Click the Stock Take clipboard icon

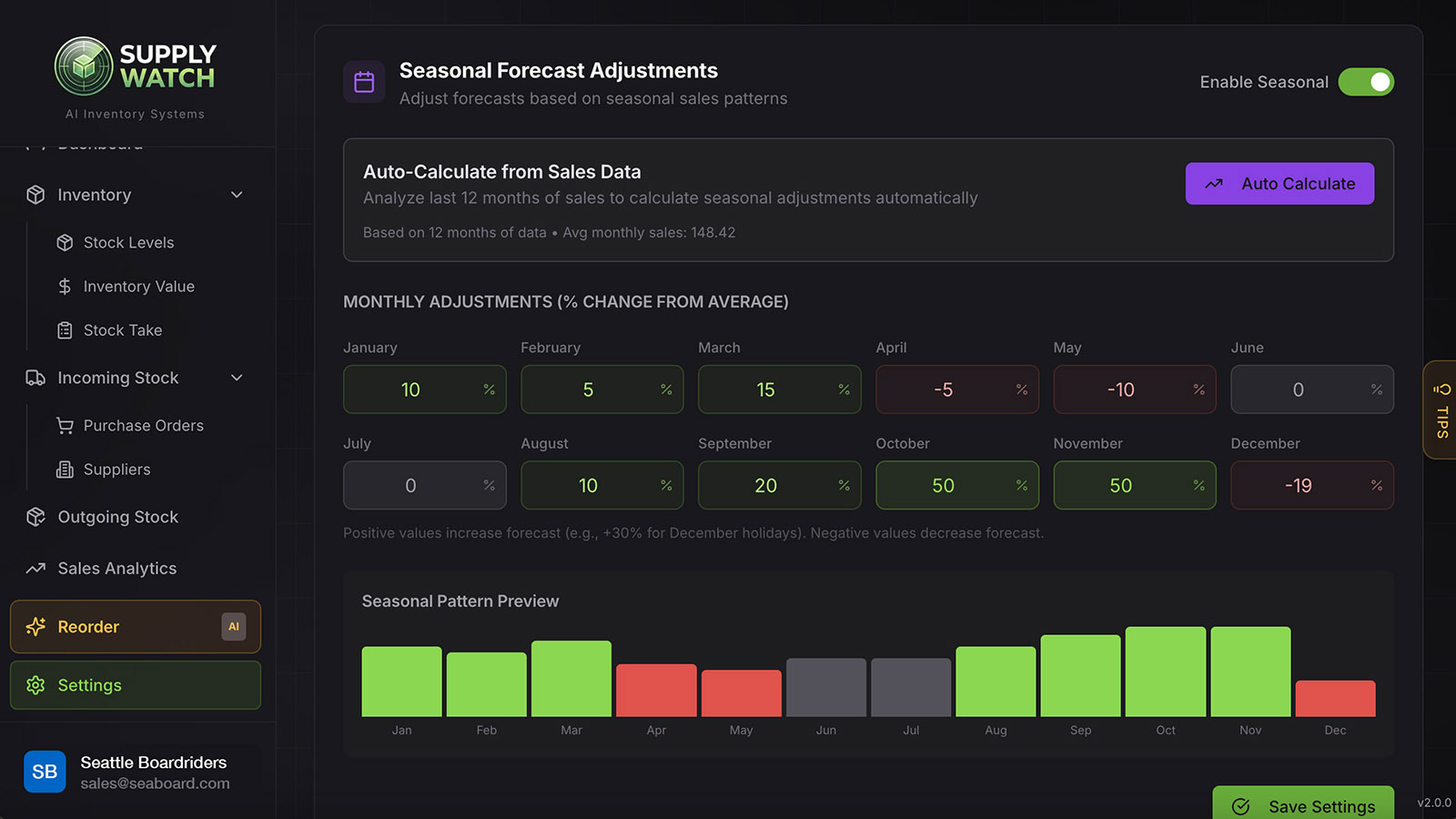[65, 330]
